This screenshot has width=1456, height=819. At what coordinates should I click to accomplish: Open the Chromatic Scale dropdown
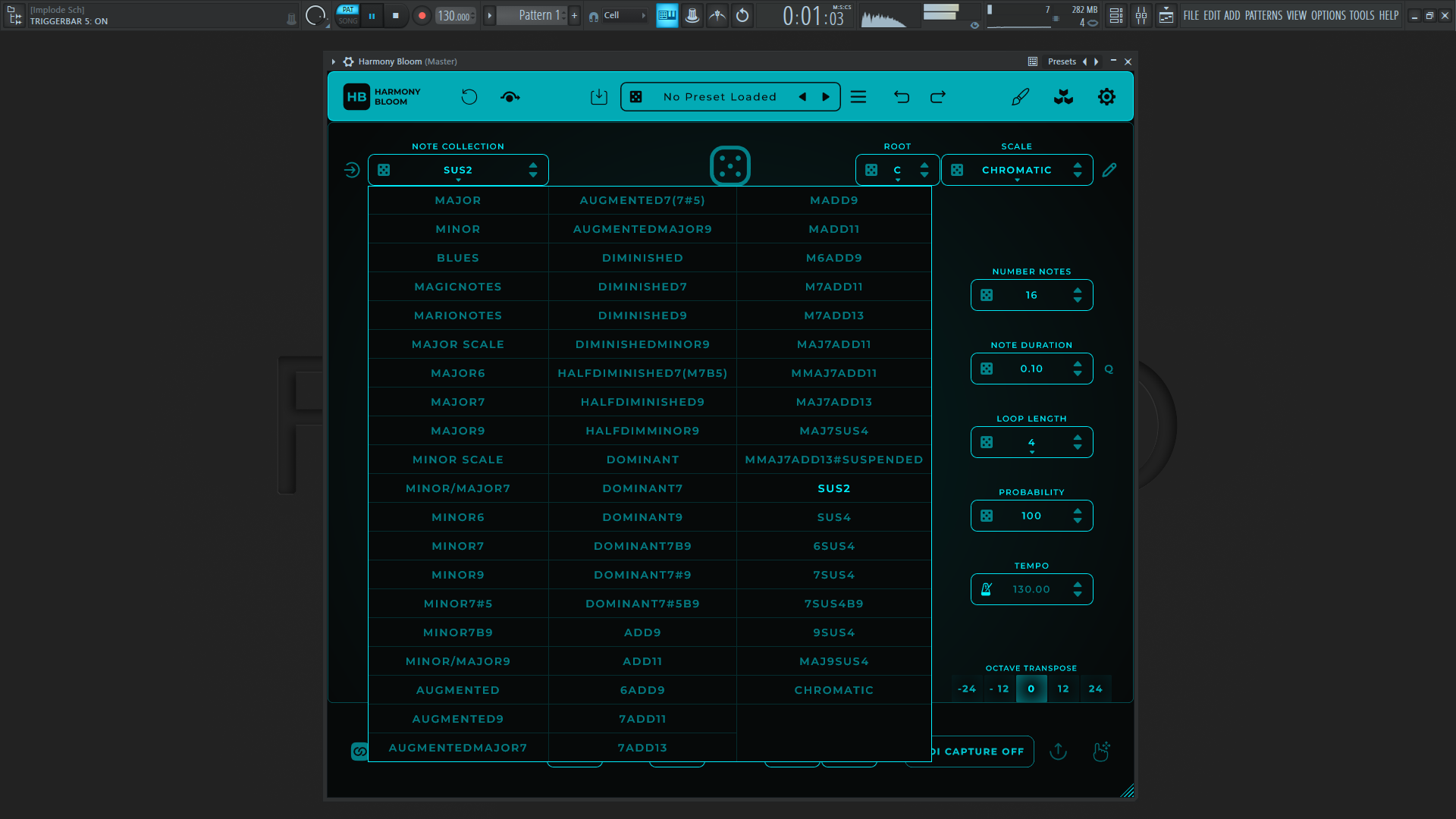[x=1017, y=170]
